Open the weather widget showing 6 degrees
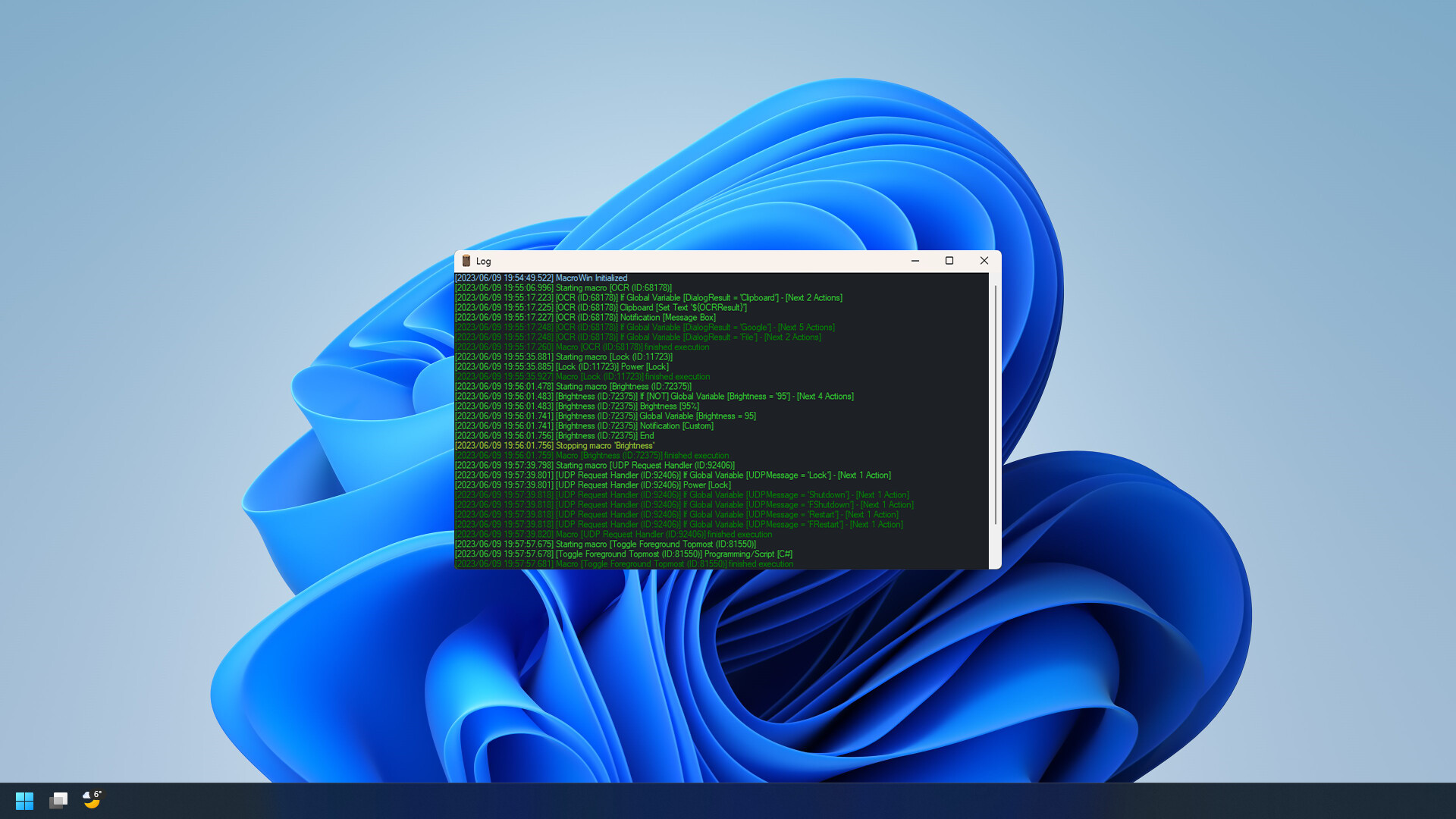The width and height of the screenshot is (1456, 819). tap(91, 800)
